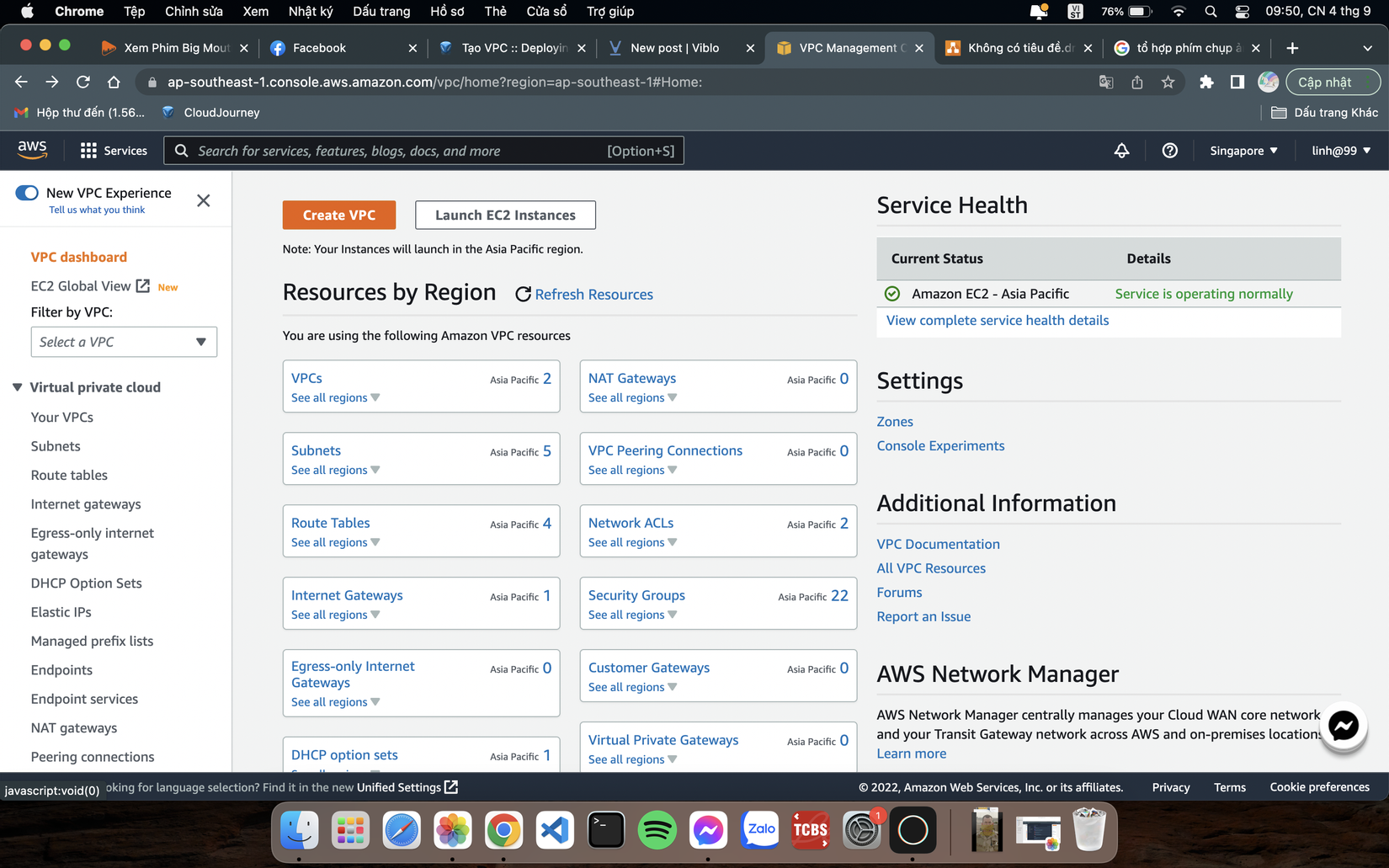Expand See all regions under Security Groups
This screenshot has width=1389, height=868.
coord(632,615)
